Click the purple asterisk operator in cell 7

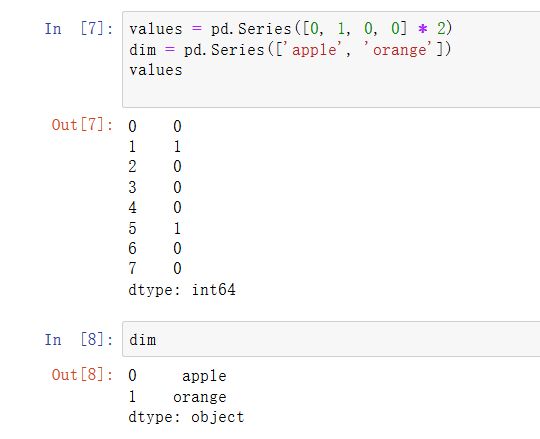point(423,29)
